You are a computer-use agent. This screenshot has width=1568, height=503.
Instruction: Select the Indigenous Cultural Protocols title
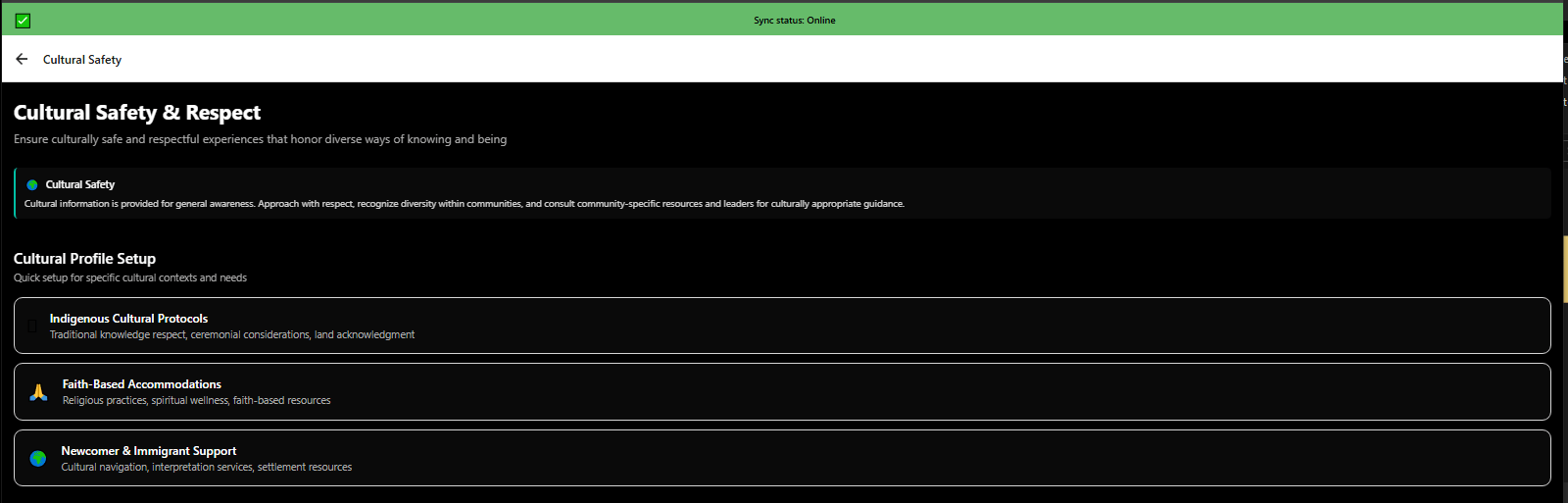tap(128, 319)
